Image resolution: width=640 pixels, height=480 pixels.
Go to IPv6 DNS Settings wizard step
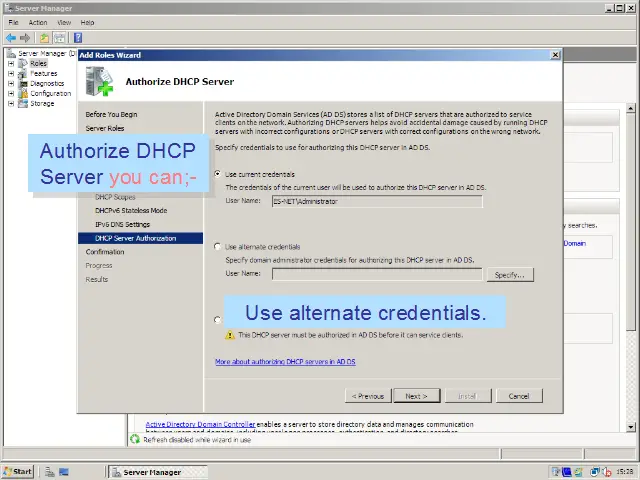(122, 224)
